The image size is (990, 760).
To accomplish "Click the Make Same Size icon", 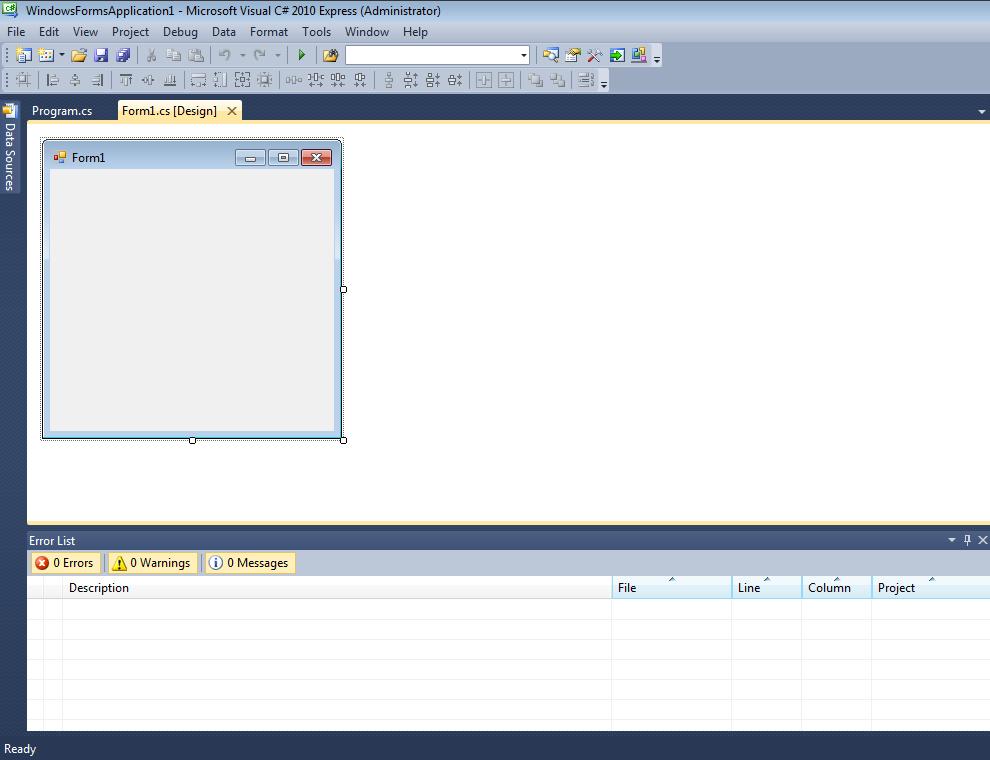I will (242, 80).
